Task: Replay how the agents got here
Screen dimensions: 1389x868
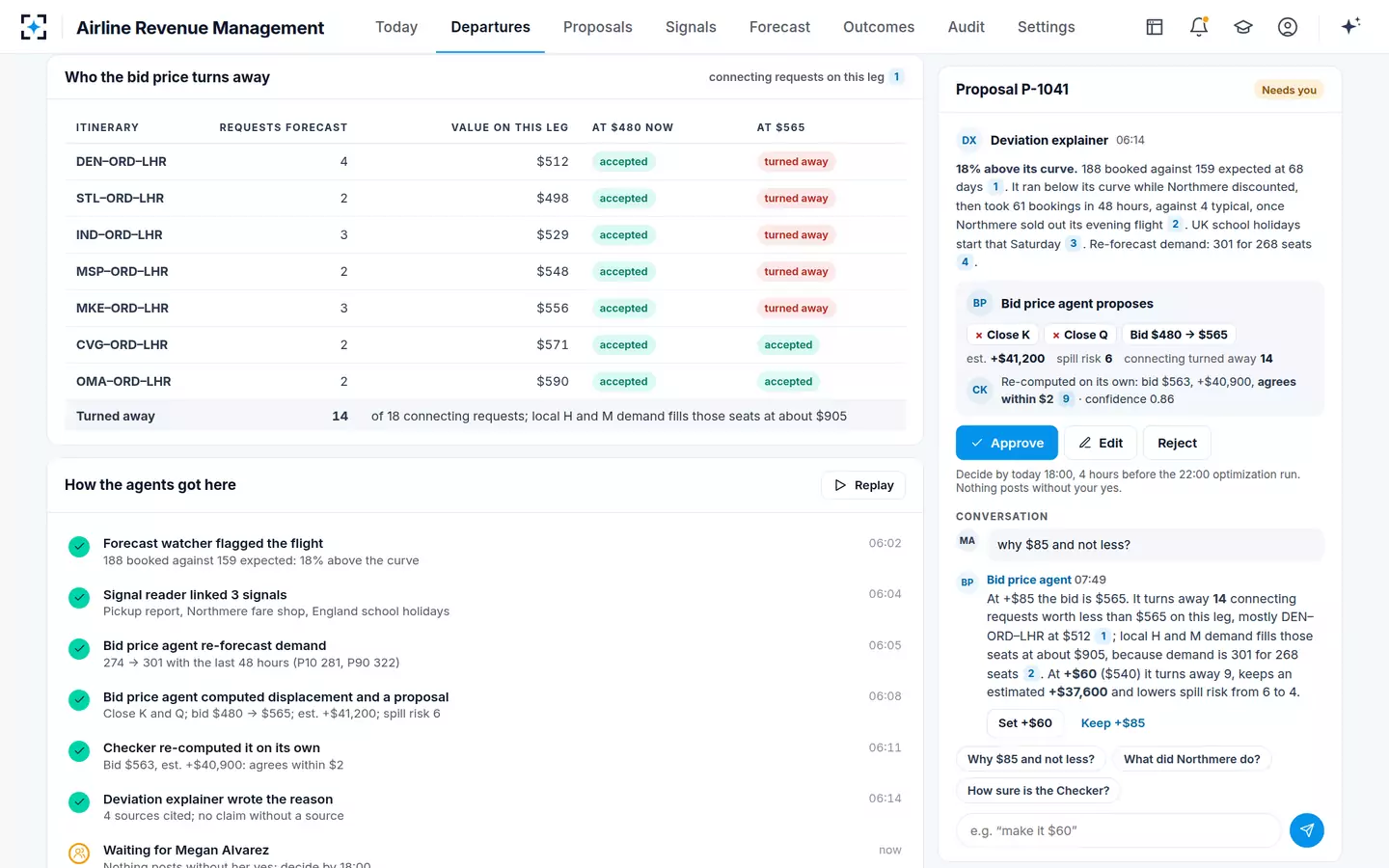Action: (864, 485)
